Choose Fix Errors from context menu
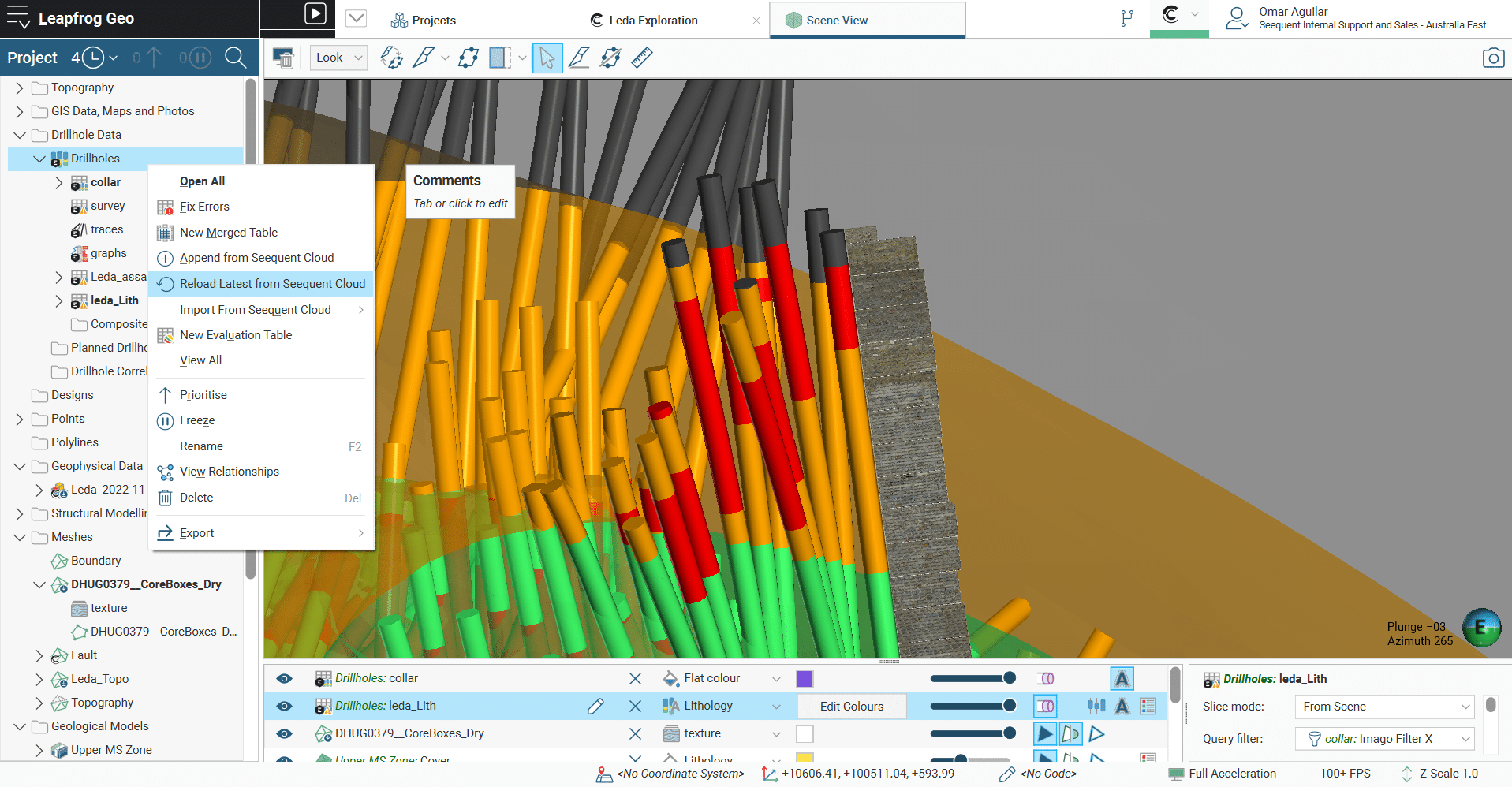The image size is (1512, 787). [x=204, y=207]
